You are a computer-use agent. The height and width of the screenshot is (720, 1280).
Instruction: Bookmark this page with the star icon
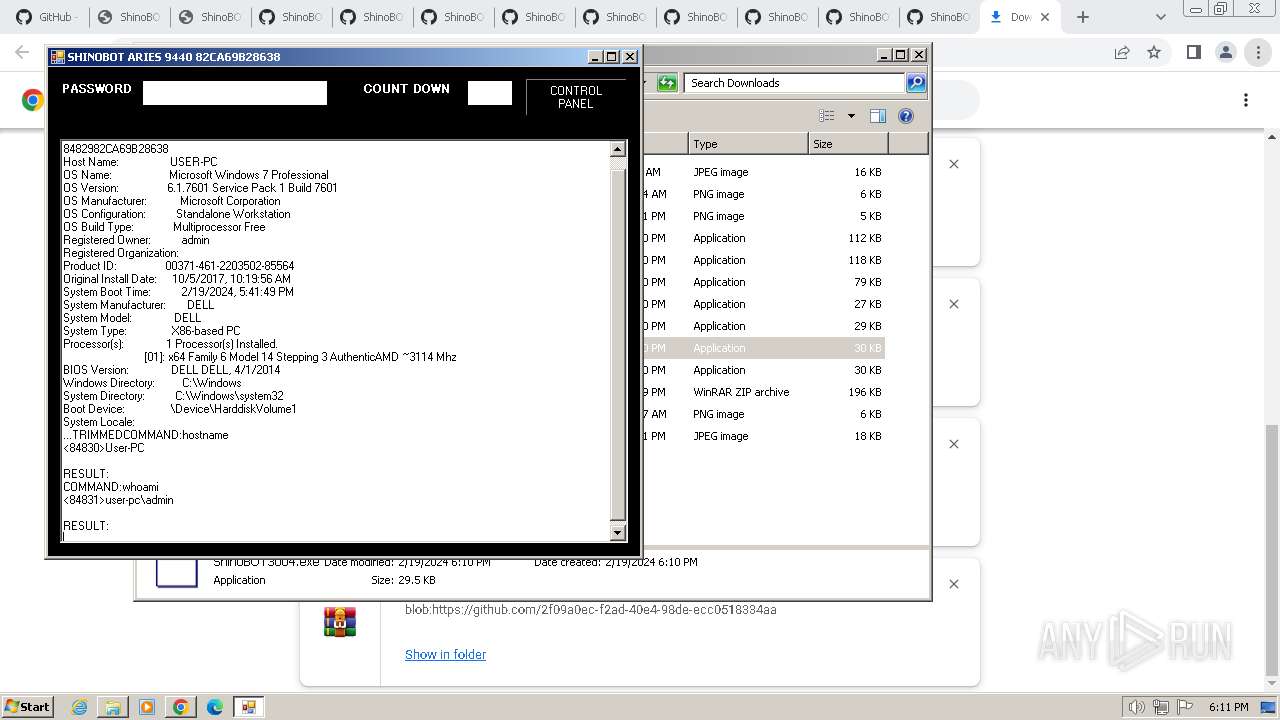pyautogui.click(x=1154, y=52)
